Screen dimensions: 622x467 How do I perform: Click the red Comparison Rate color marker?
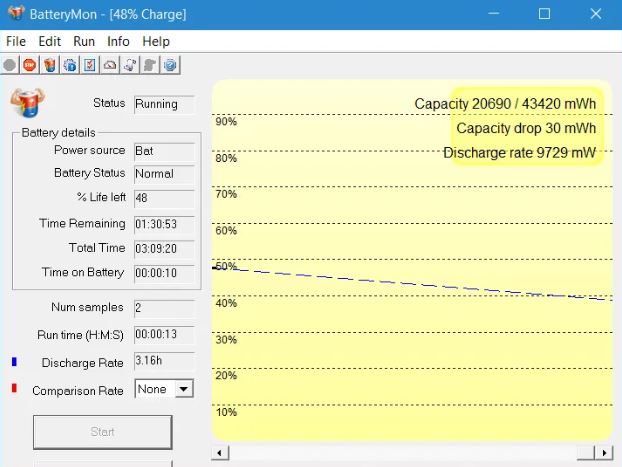click(14, 388)
